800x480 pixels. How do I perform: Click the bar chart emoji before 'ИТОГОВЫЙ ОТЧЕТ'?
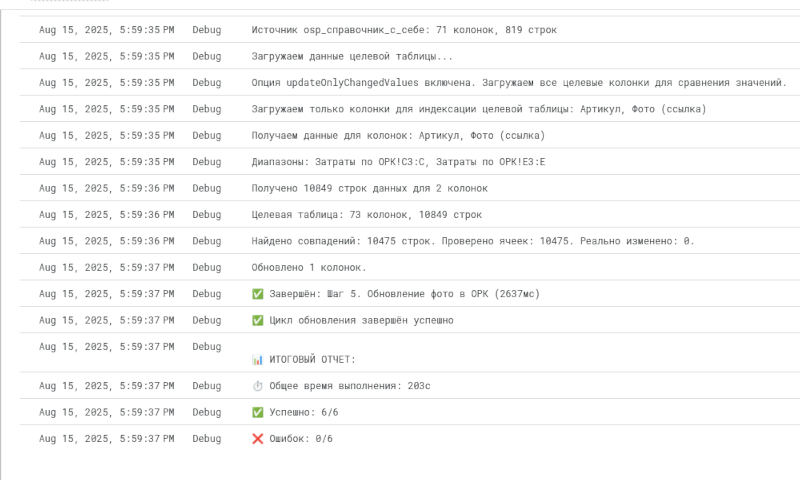coord(258,360)
